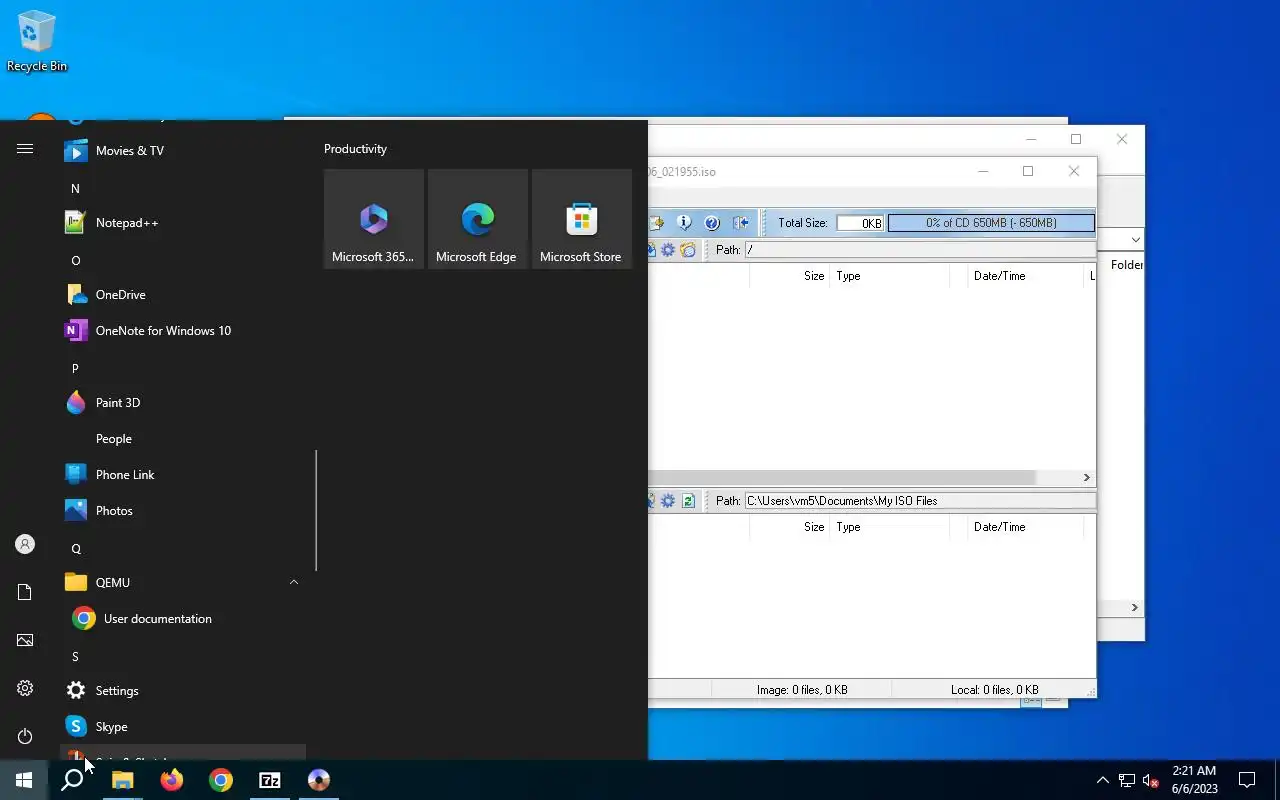Open Pictures from the Start rail

(25, 640)
